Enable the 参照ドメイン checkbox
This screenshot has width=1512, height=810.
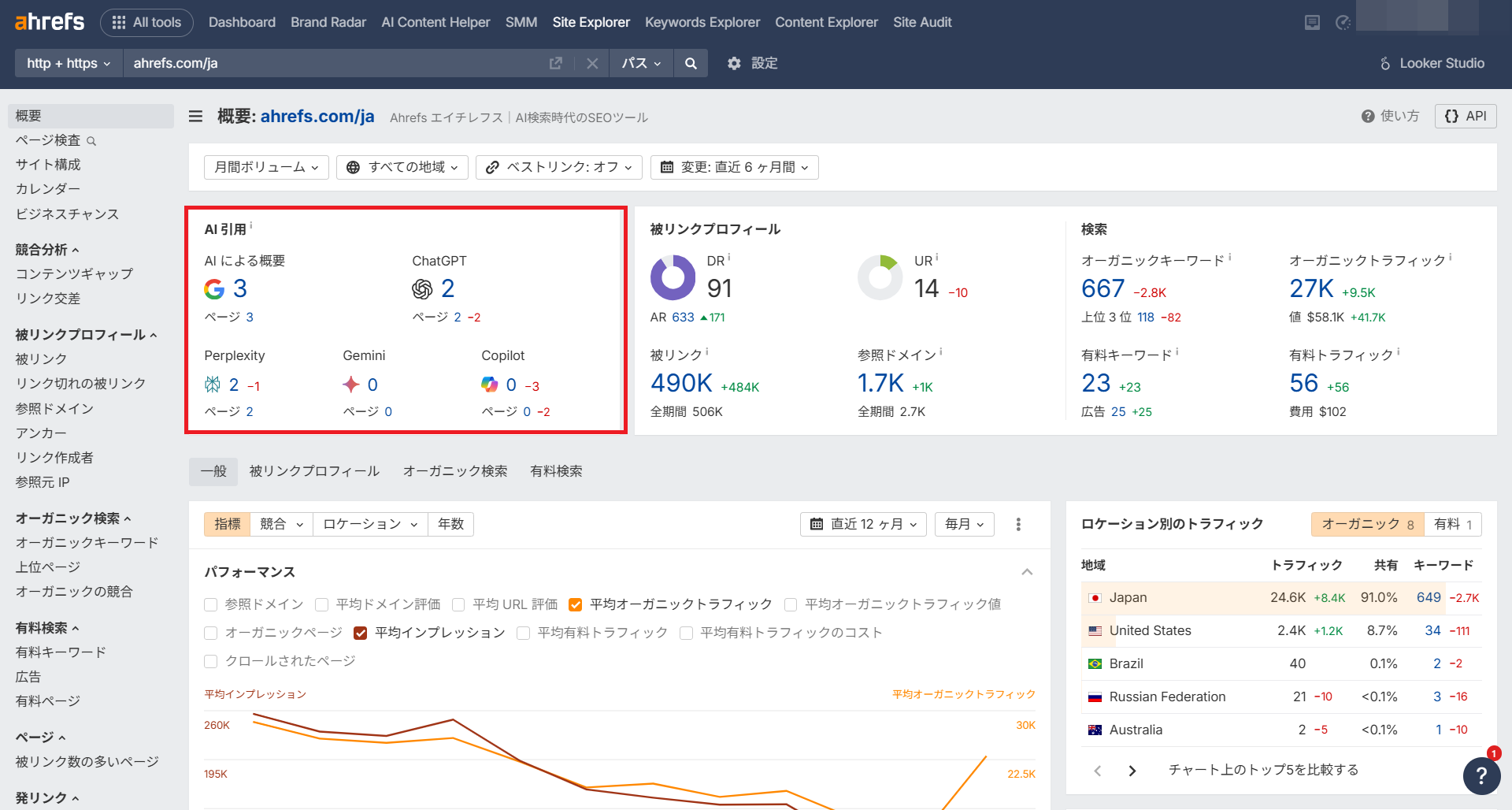(210, 604)
